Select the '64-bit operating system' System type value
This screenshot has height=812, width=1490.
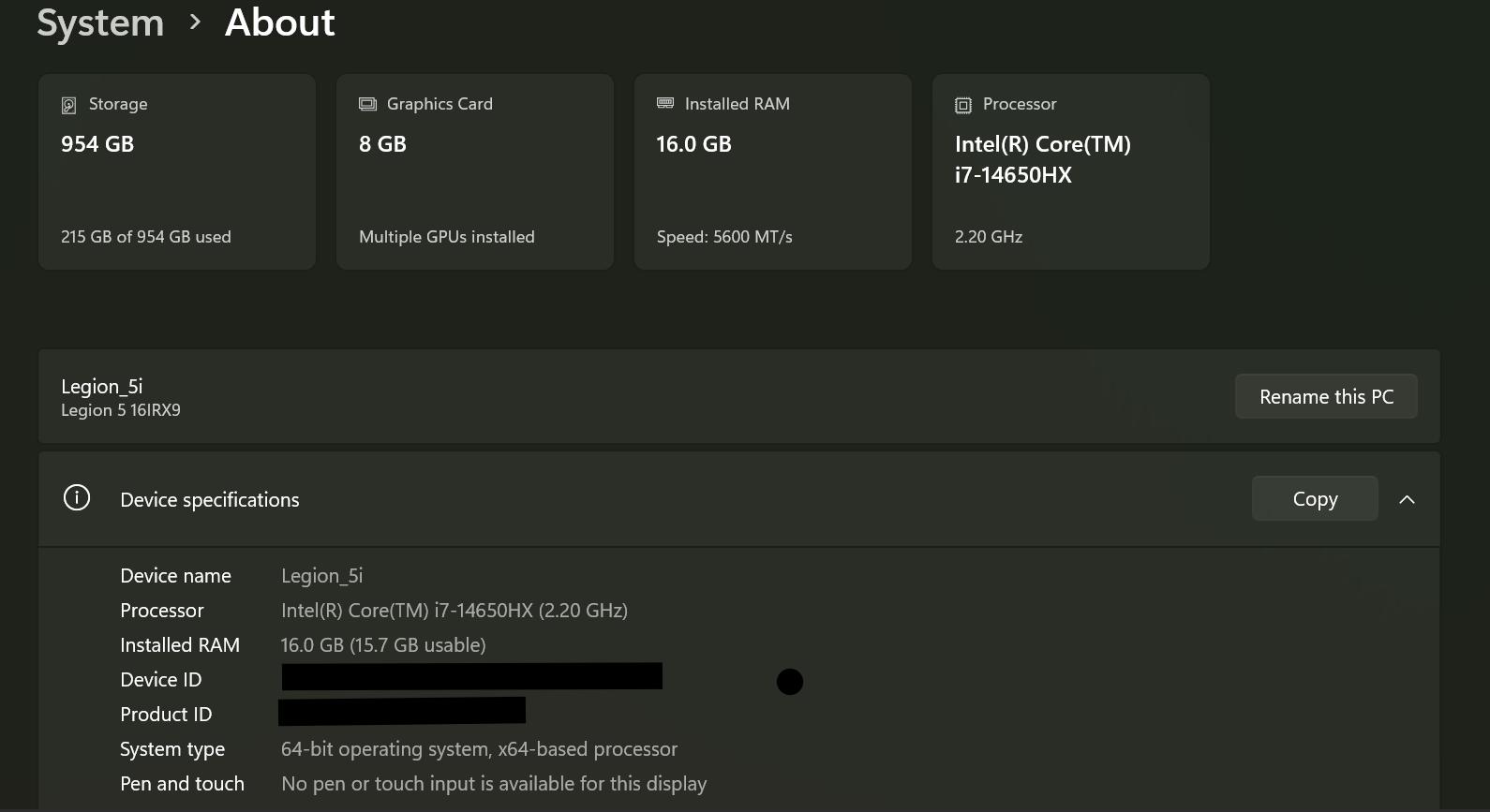click(479, 749)
